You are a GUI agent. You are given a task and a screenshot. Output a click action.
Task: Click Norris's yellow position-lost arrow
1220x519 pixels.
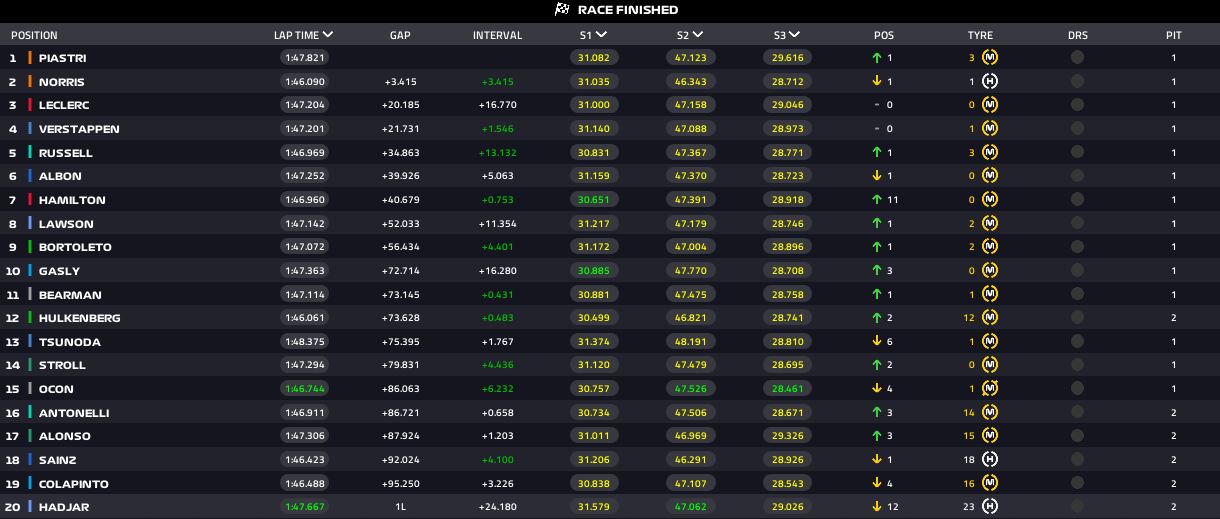[x=877, y=82]
